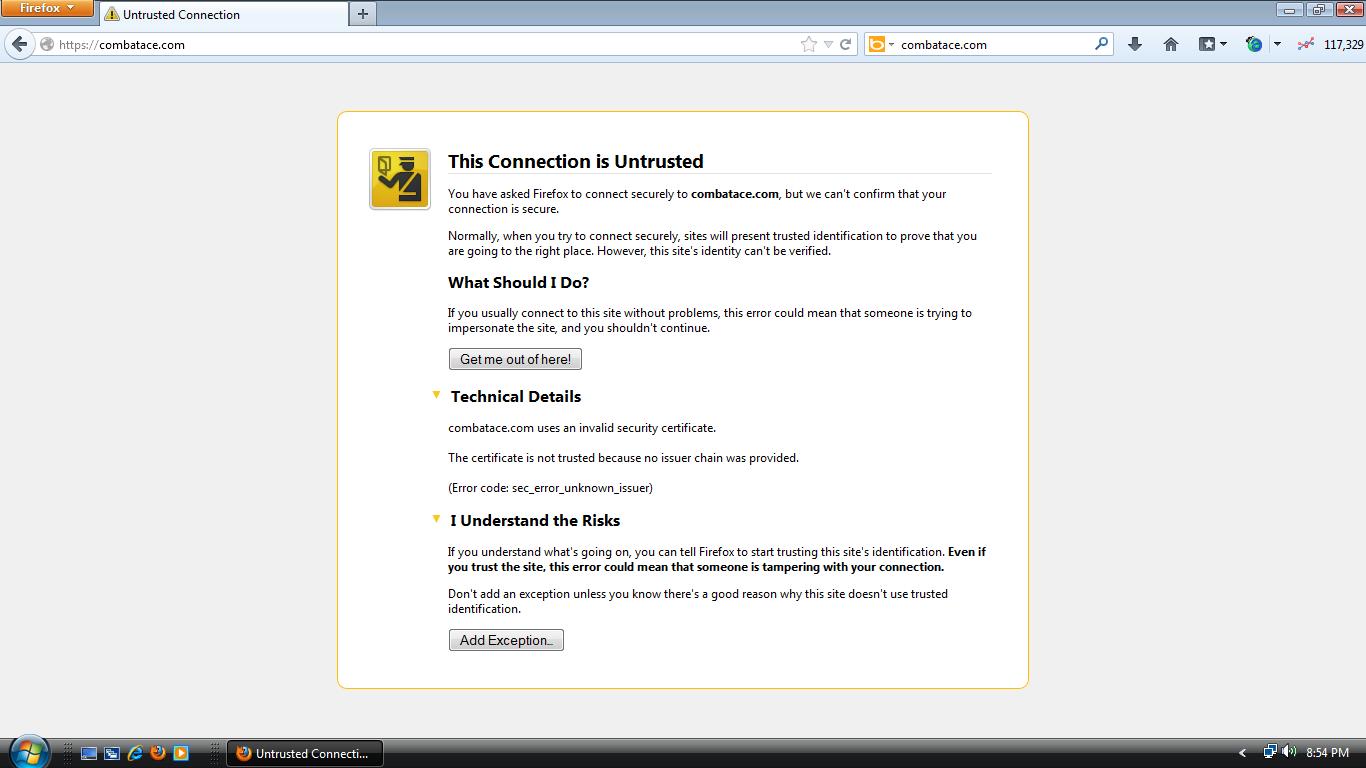The height and width of the screenshot is (768, 1366).
Task: Open the Downloads arrow icon
Action: (1135, 44)
